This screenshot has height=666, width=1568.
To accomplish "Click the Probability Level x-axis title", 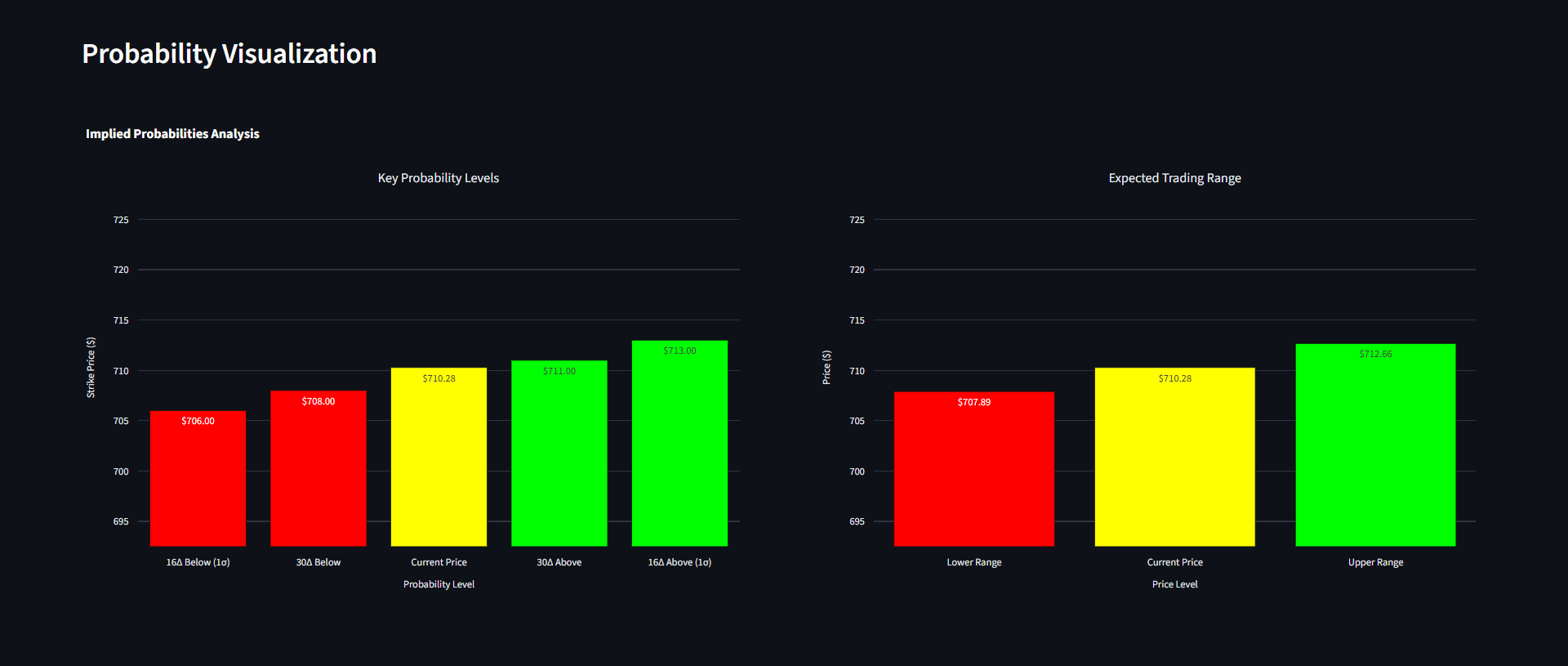I will [x=439, y=584].
